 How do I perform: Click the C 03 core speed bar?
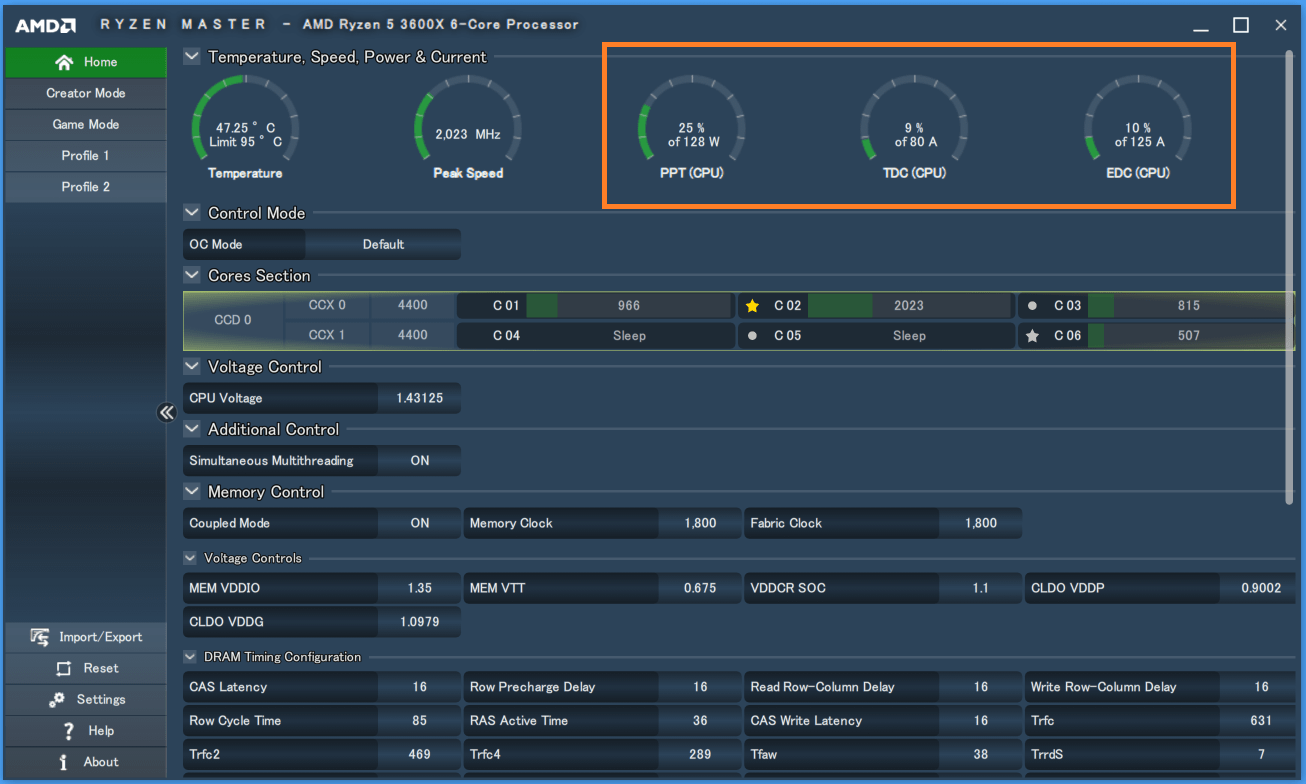click(x=1189, y=306)
